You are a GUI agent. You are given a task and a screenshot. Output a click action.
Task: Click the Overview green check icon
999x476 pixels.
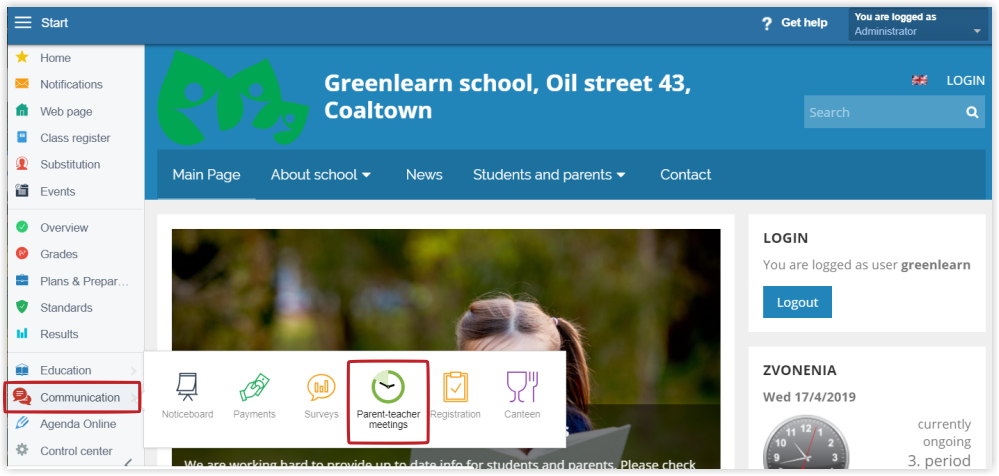[x=22, y=227]
